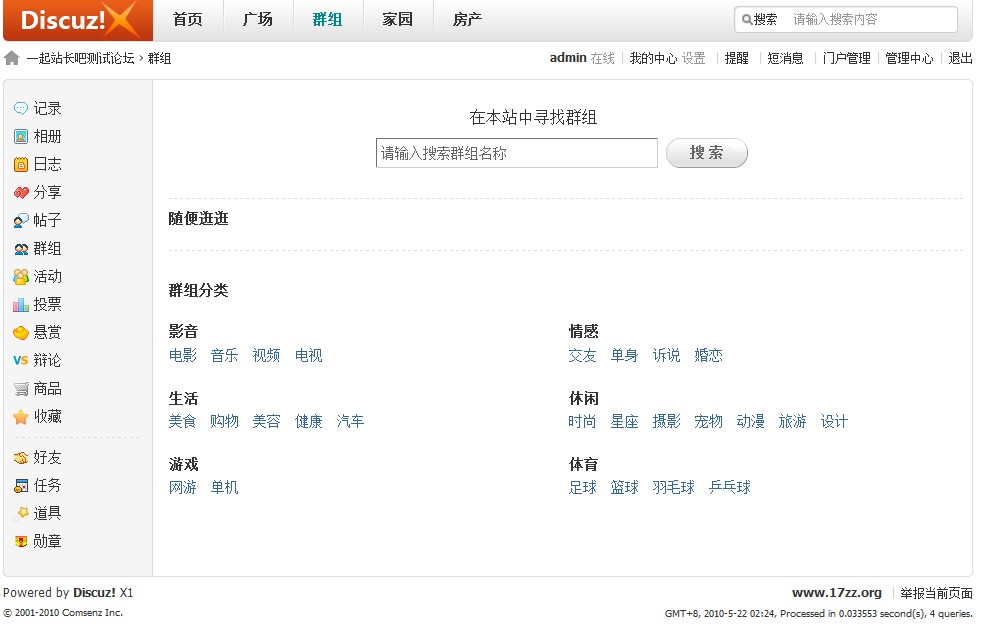The height and width of the screenshot is (626, 981).
Task: Click the magnifier icon in top search
Action: [746, 19]
